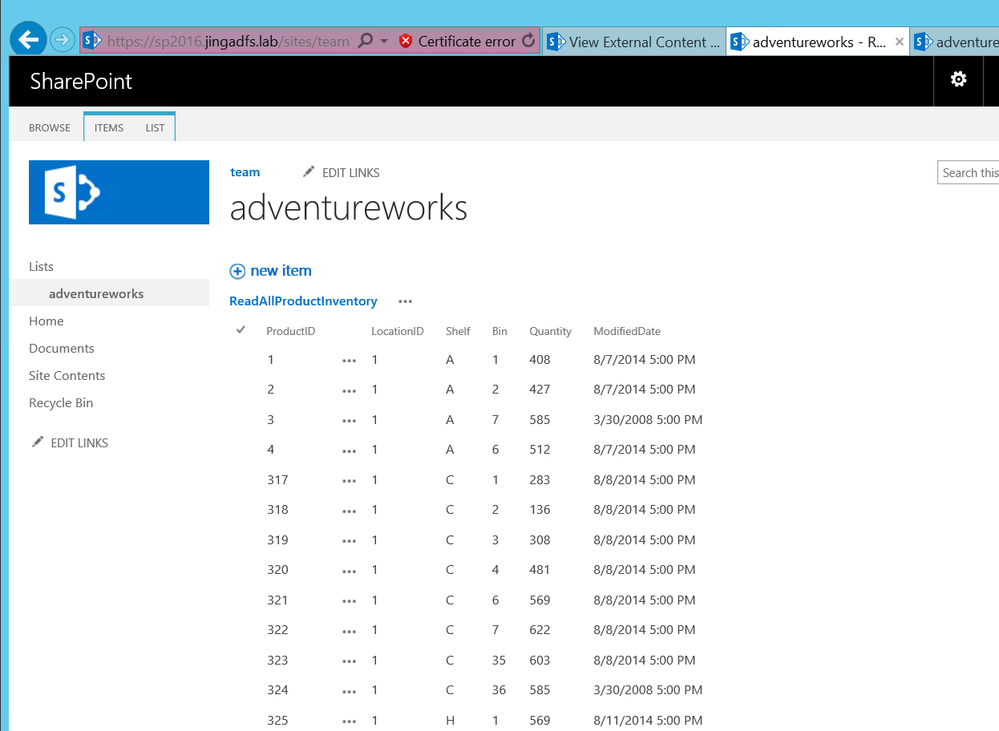Click Quantity value 283
This screenshot has height=731, width=999.
click(x=540, y=480)
